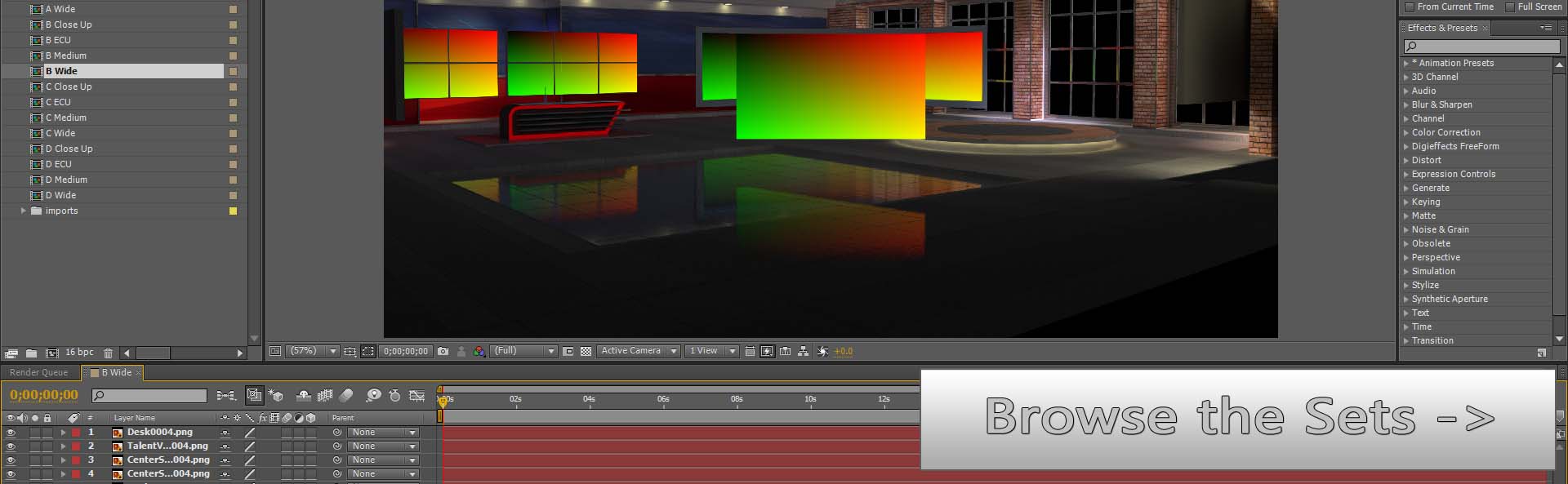The height and width of the screenshot is (484, 1568).
Task: Toggle Auto-keyframe stopwatch icon
Action: 395,396
